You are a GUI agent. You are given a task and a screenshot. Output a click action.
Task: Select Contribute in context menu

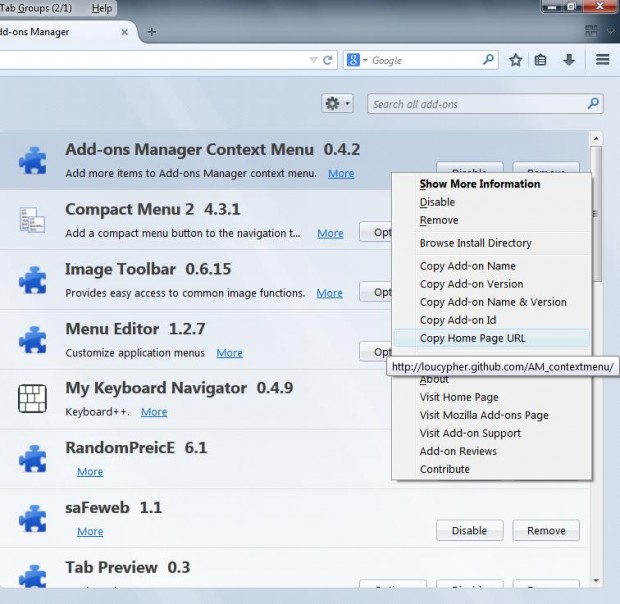[491, 470]
